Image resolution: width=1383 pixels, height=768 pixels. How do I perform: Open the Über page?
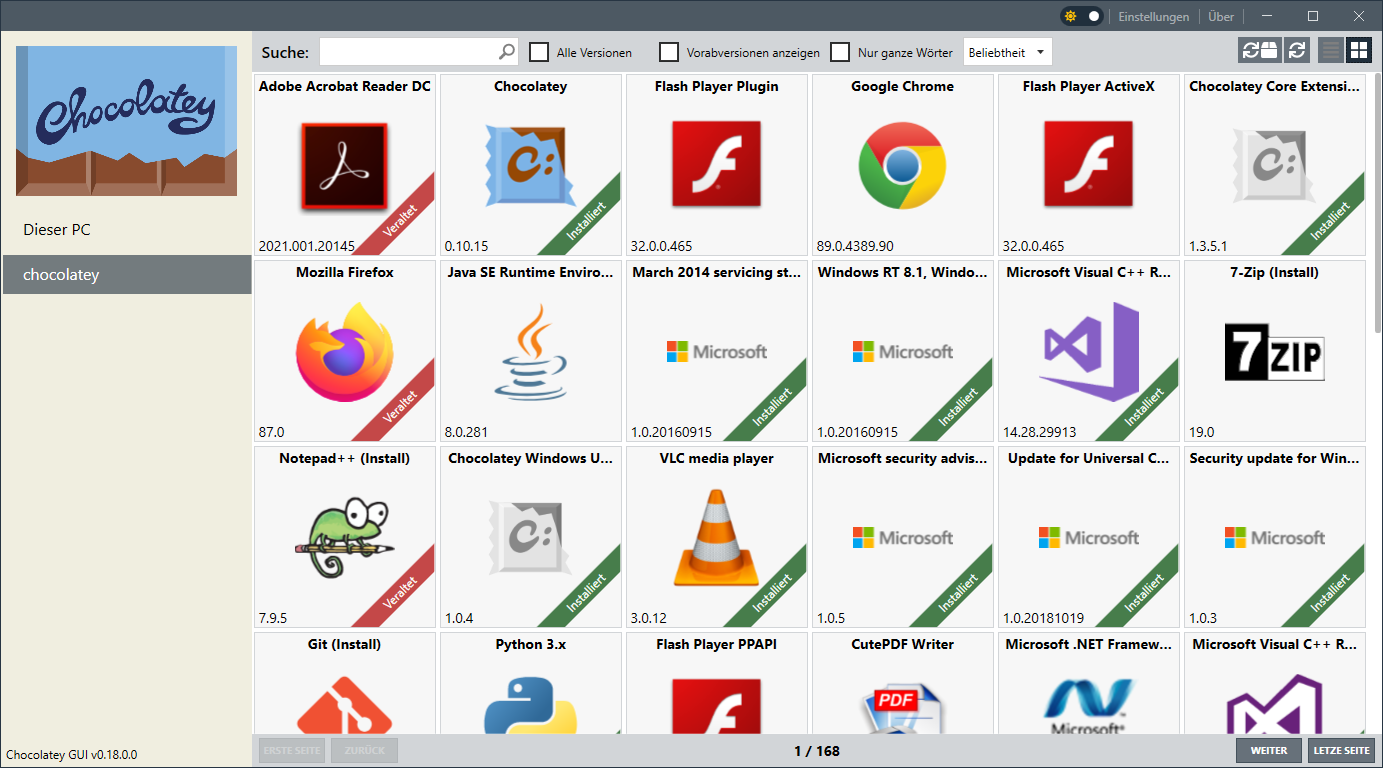click(x=1221, y=17)
